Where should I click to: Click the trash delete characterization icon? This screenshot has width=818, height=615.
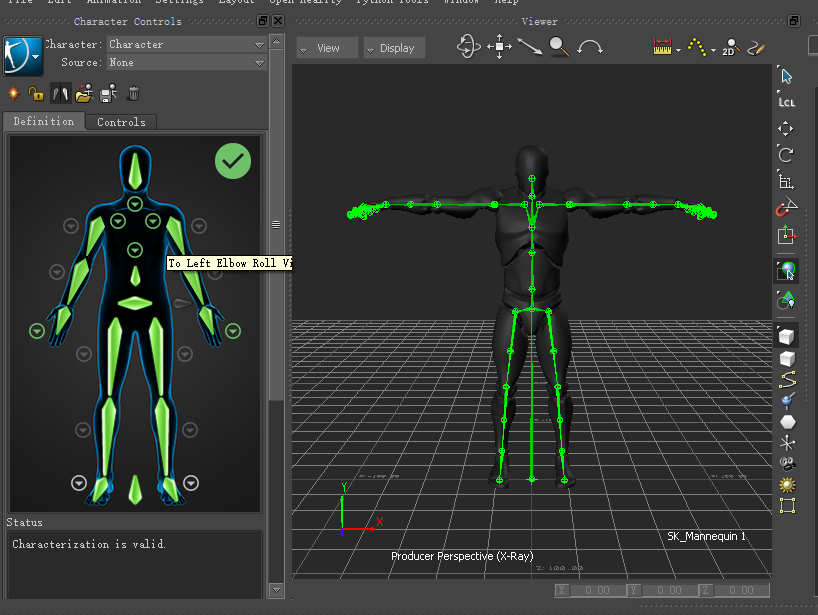pos(133,93)
